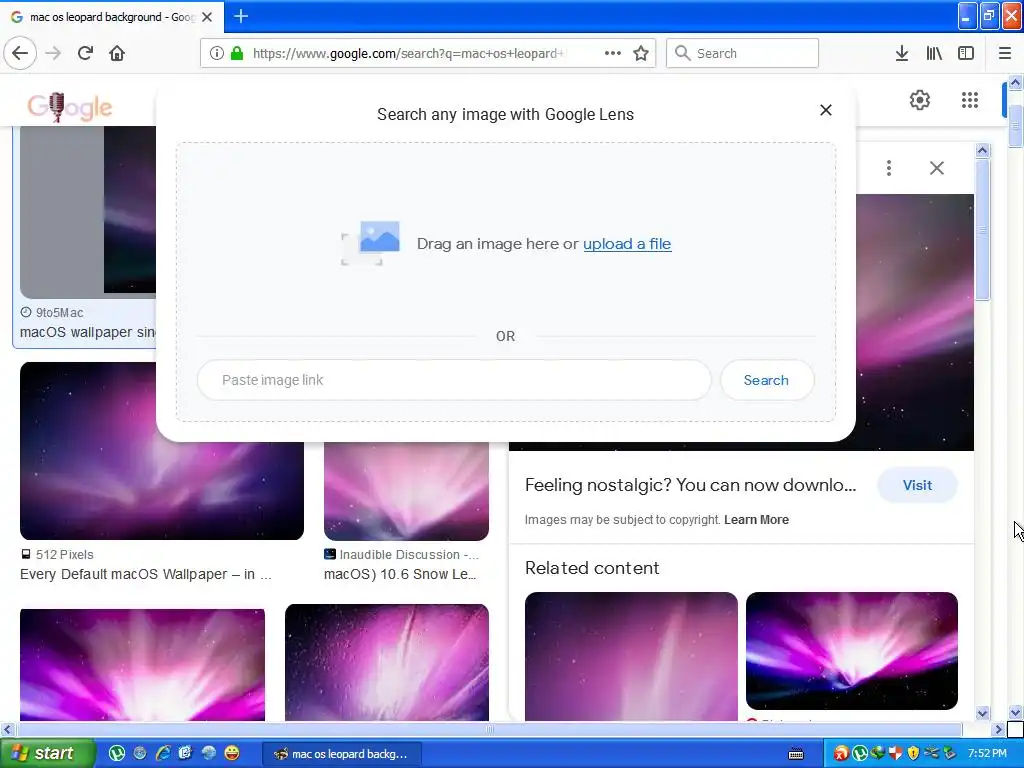Open Google quick settings gear

point(920,100)
